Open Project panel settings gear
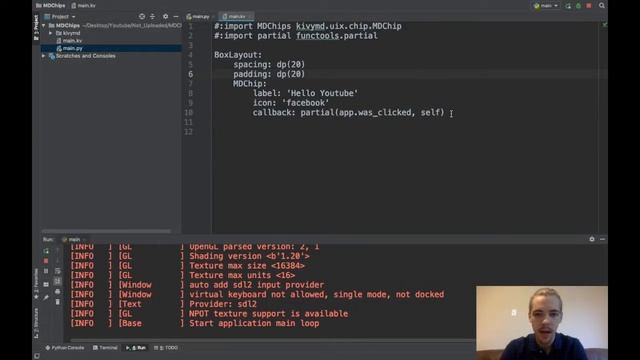 click(x=165, y=17)
